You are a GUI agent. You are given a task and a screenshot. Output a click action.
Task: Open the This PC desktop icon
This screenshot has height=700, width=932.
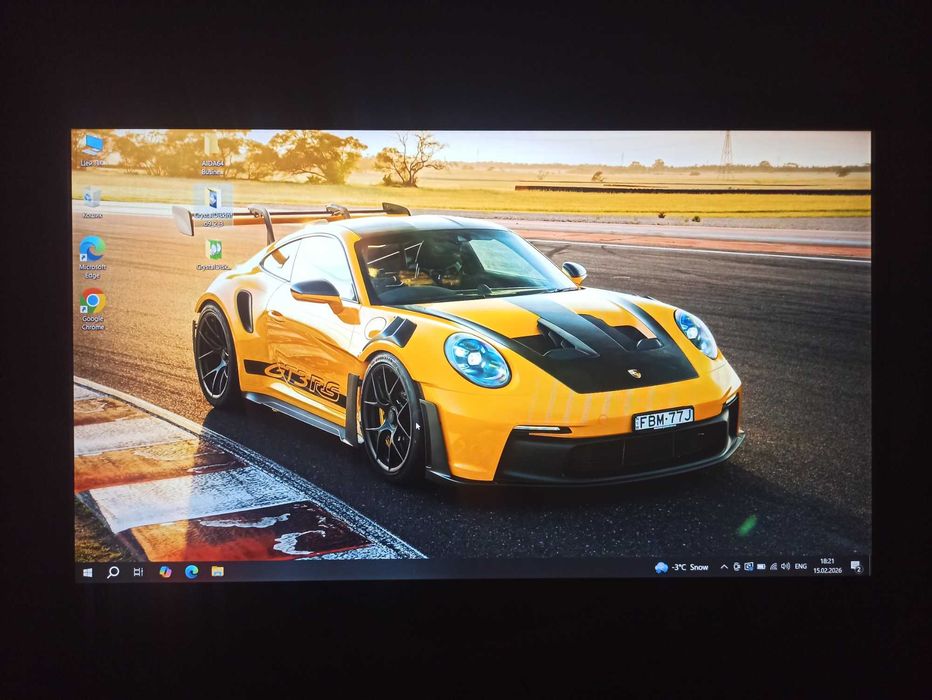pos(92,150)
